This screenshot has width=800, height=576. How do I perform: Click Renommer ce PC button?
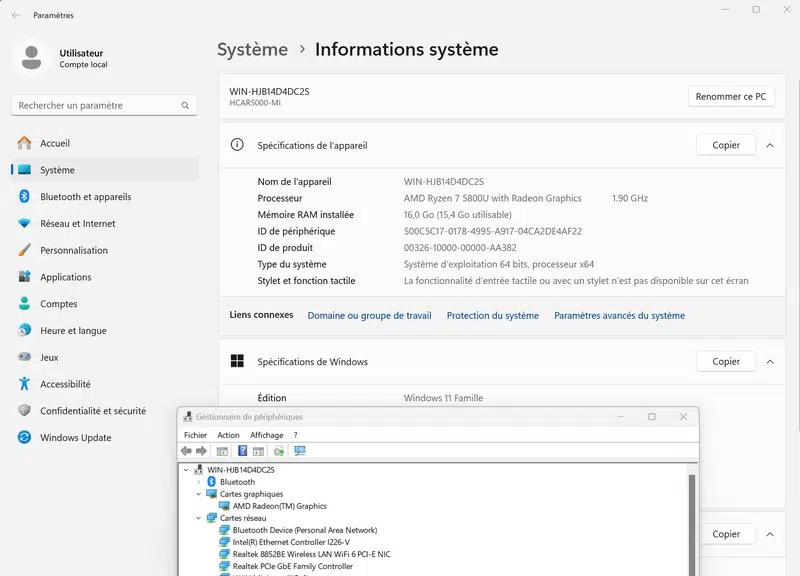click(x=730, y=97)
